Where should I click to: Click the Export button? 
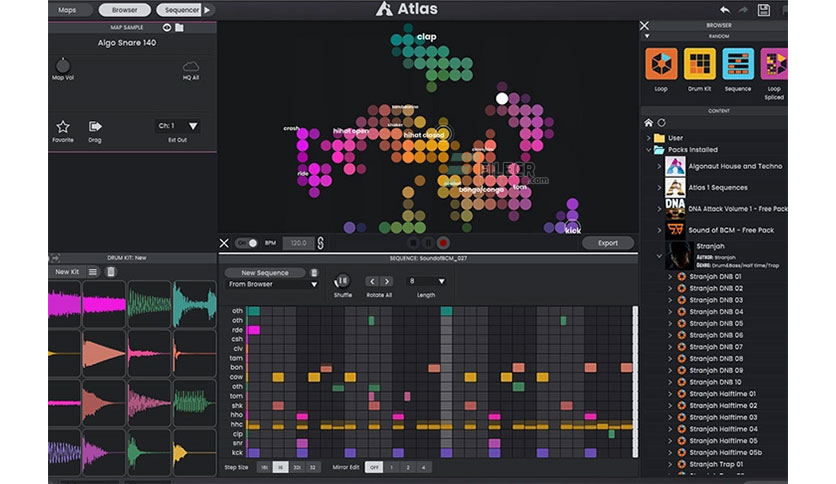(x=607, y=243)
